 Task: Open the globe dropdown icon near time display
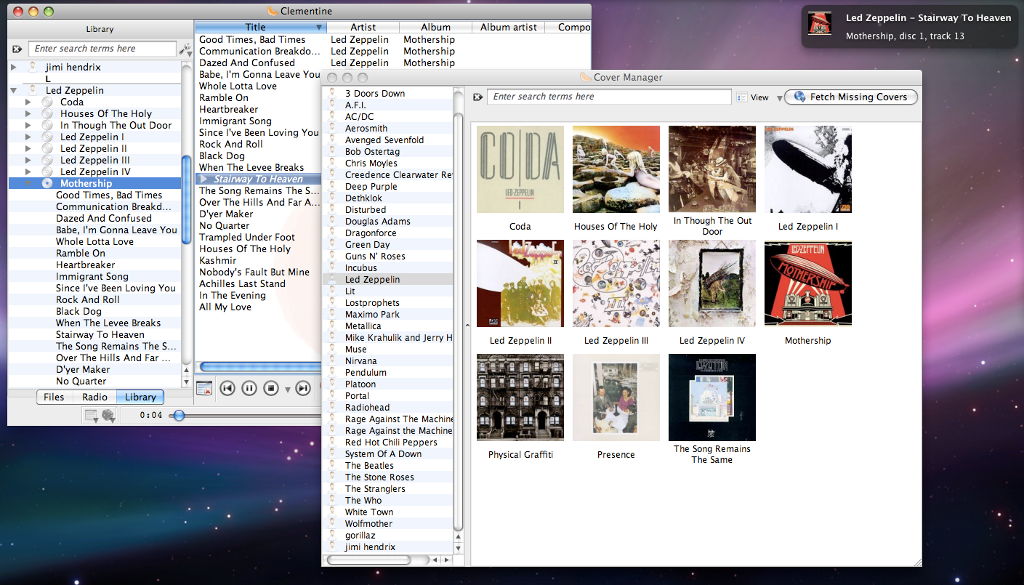click(108, 415)
